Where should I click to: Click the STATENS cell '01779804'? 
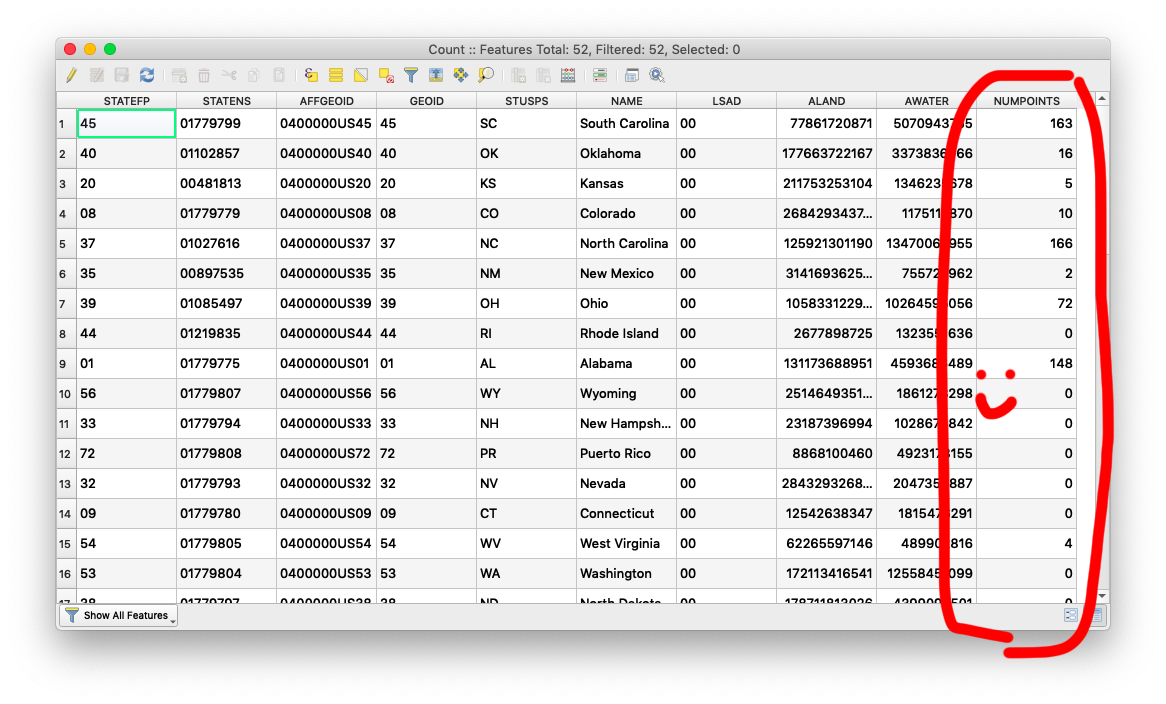pos(227,573)
